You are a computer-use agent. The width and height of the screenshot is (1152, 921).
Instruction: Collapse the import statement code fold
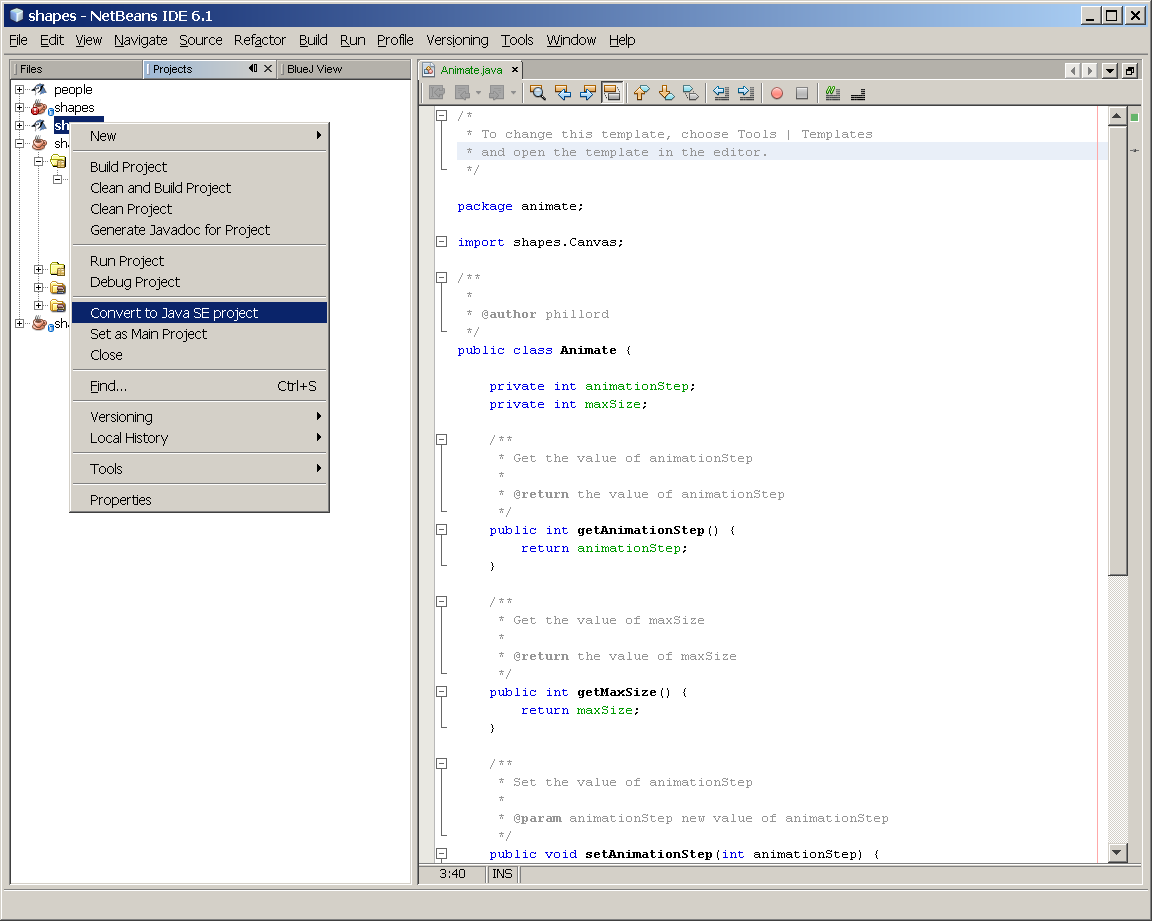click(x=441, y=242)
